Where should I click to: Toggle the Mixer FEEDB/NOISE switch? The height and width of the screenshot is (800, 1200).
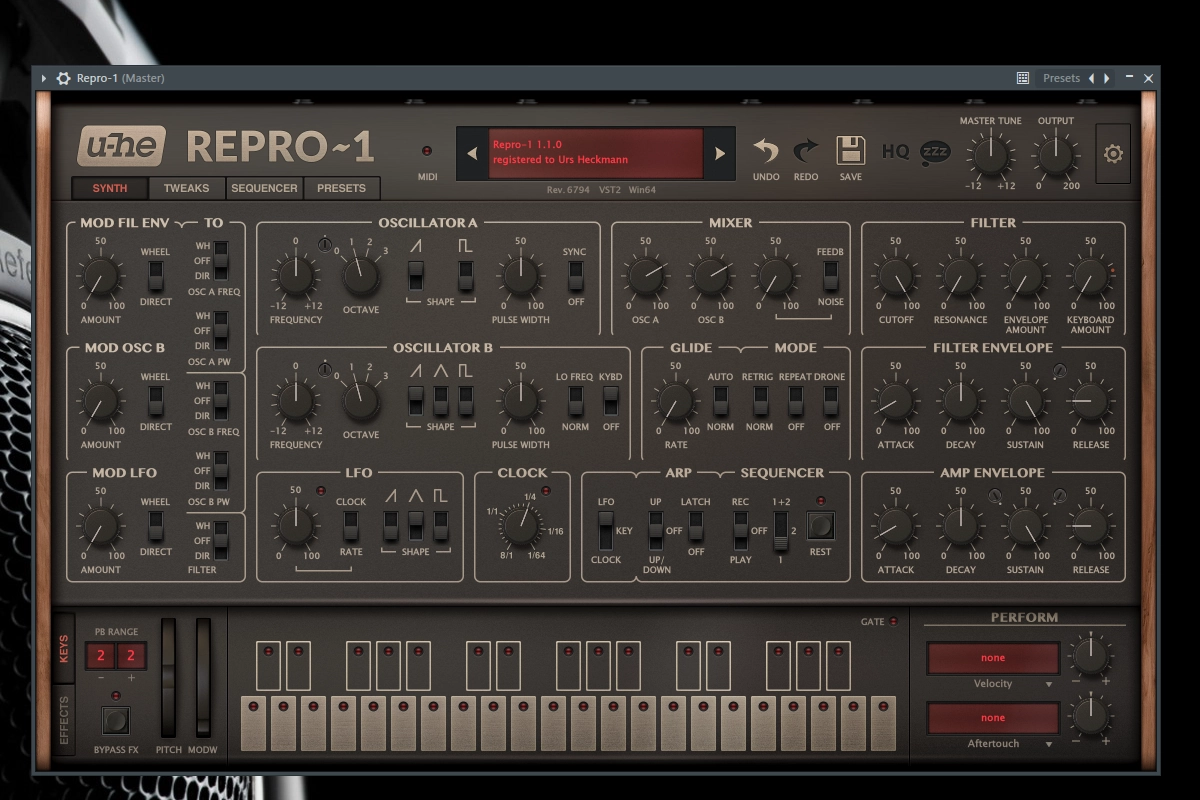click(x=830, y=275)
